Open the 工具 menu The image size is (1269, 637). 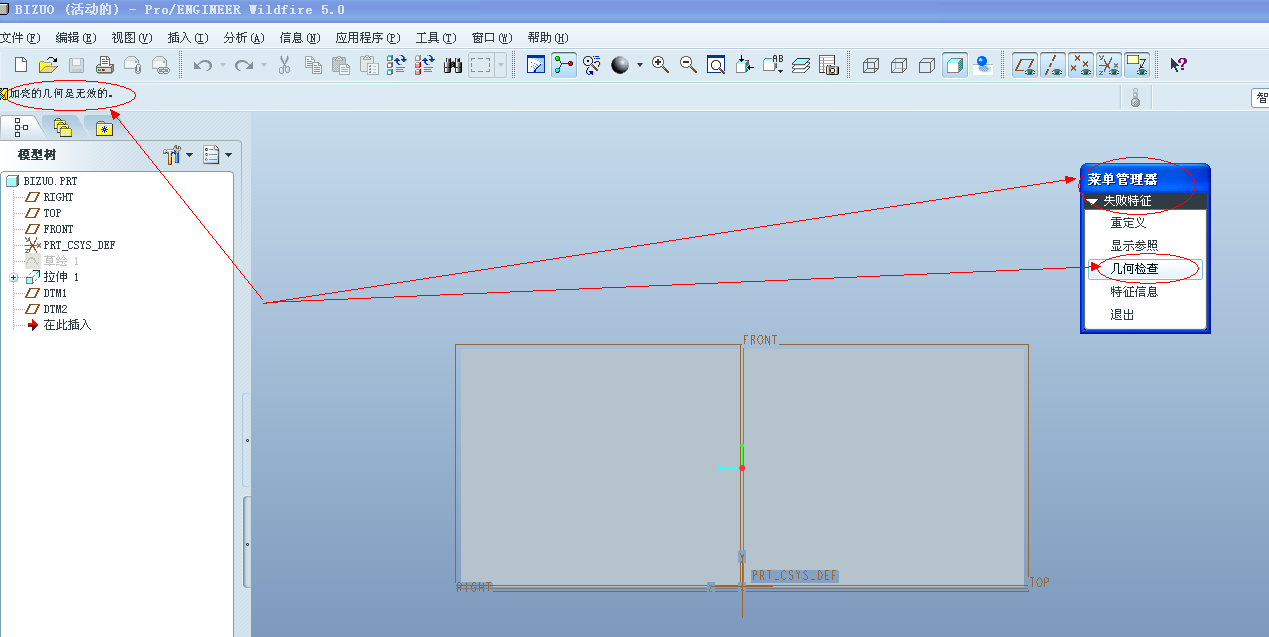(436, 38)
